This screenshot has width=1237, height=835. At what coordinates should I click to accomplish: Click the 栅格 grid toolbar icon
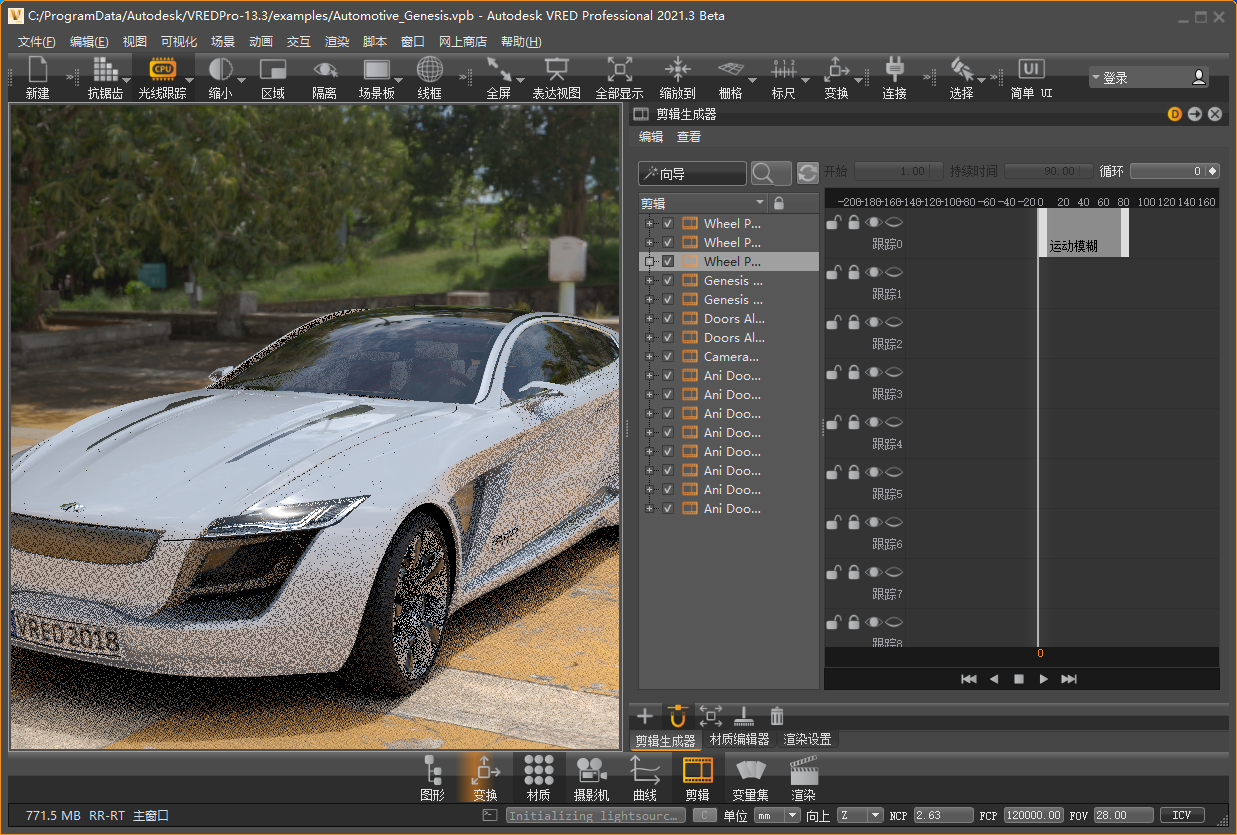(x=731, y=70)
